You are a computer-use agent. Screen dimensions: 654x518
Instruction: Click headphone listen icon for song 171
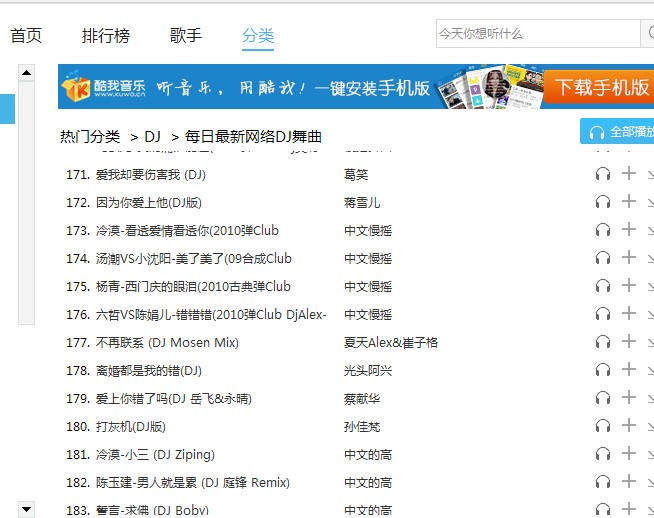tap(602, 174)
